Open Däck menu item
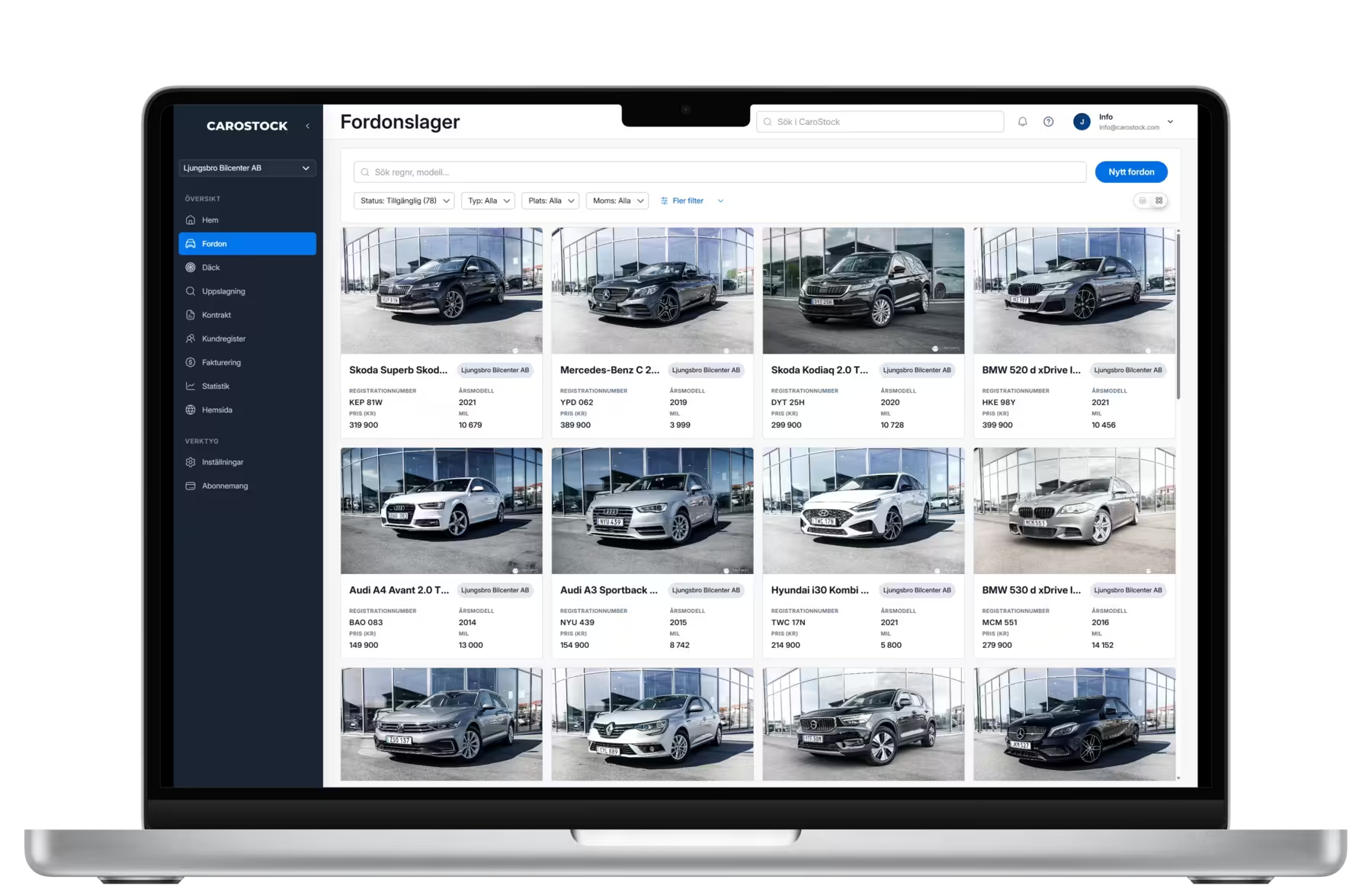This screenshot has height=892, width=1372. pyautogui.click(x=247, y=268)
